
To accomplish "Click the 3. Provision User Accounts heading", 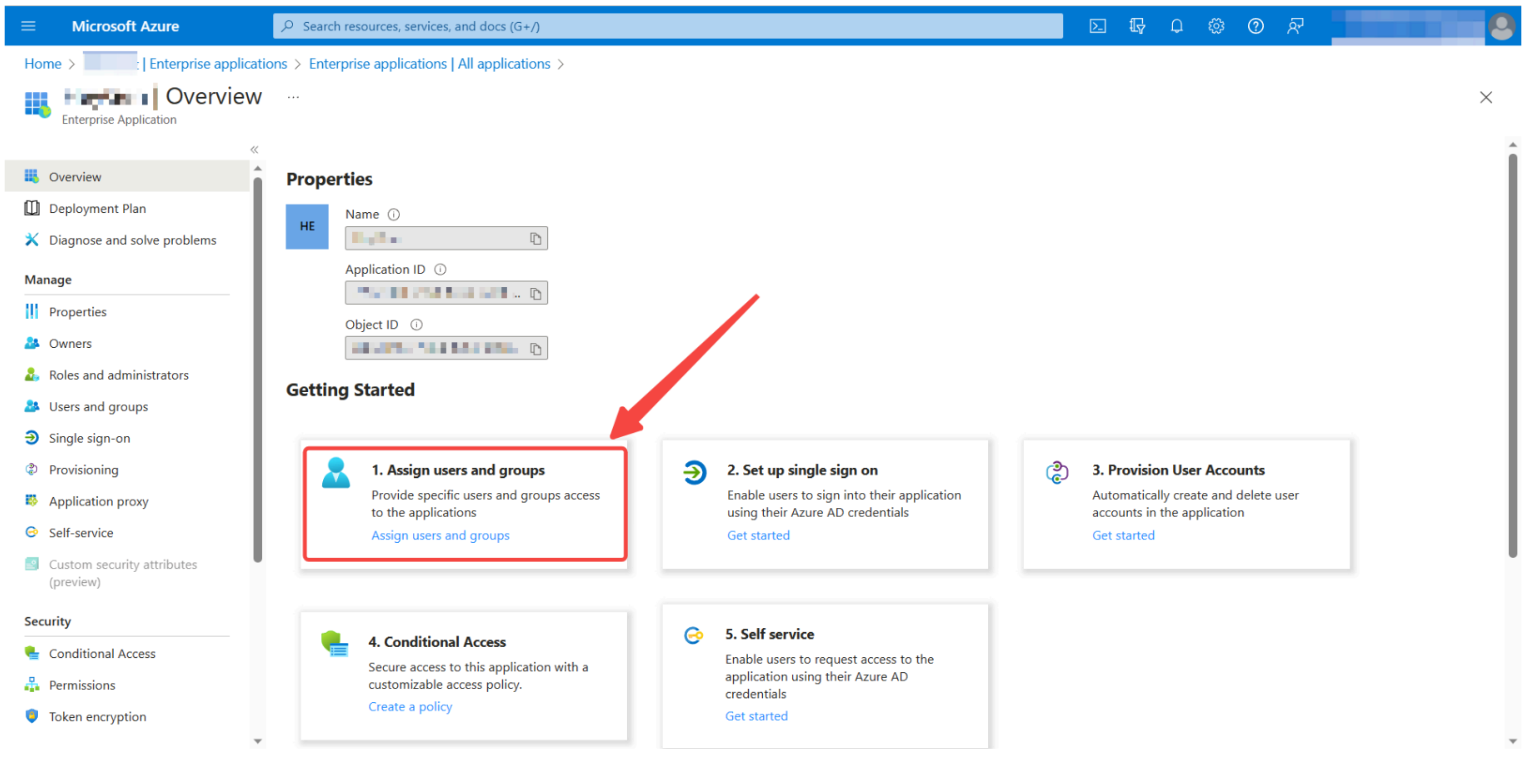I will (1178, 470).
